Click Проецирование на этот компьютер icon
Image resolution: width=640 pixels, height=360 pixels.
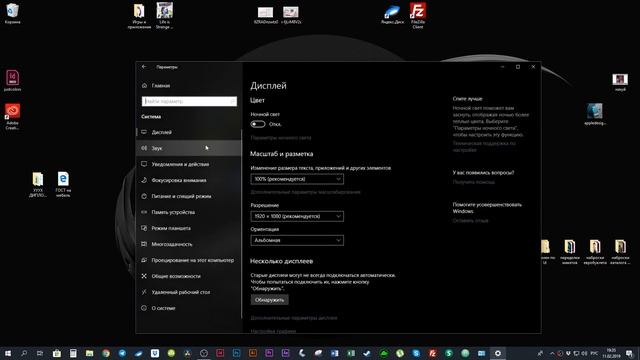click(x=144, y=260)
